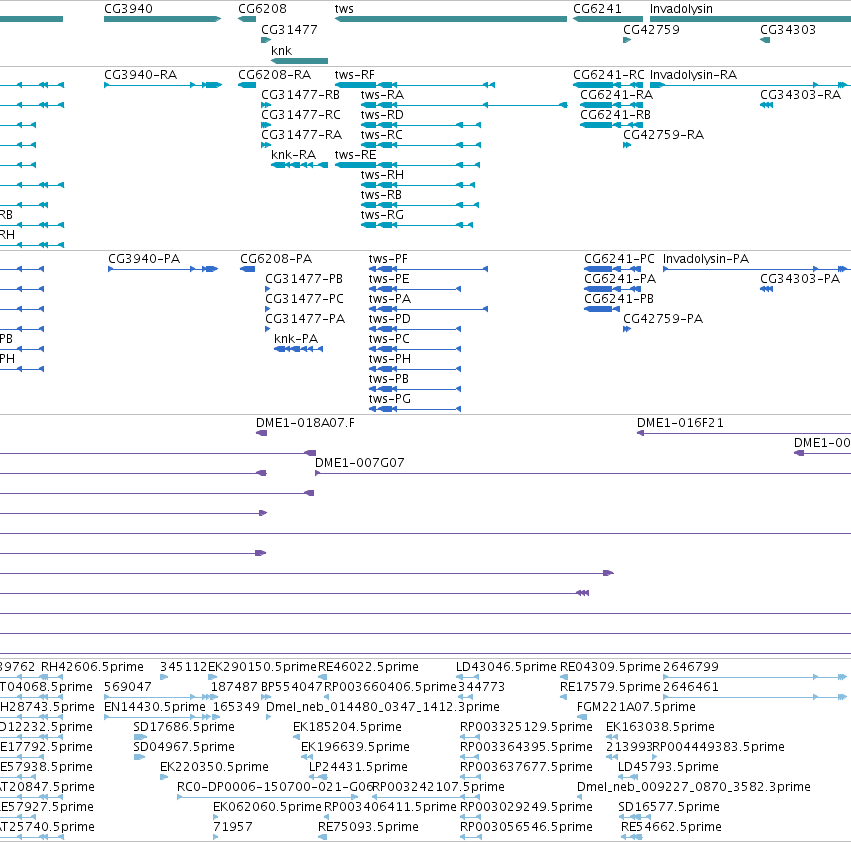
Task: Select the CG6208 gene label
Action: pos(262,9)
